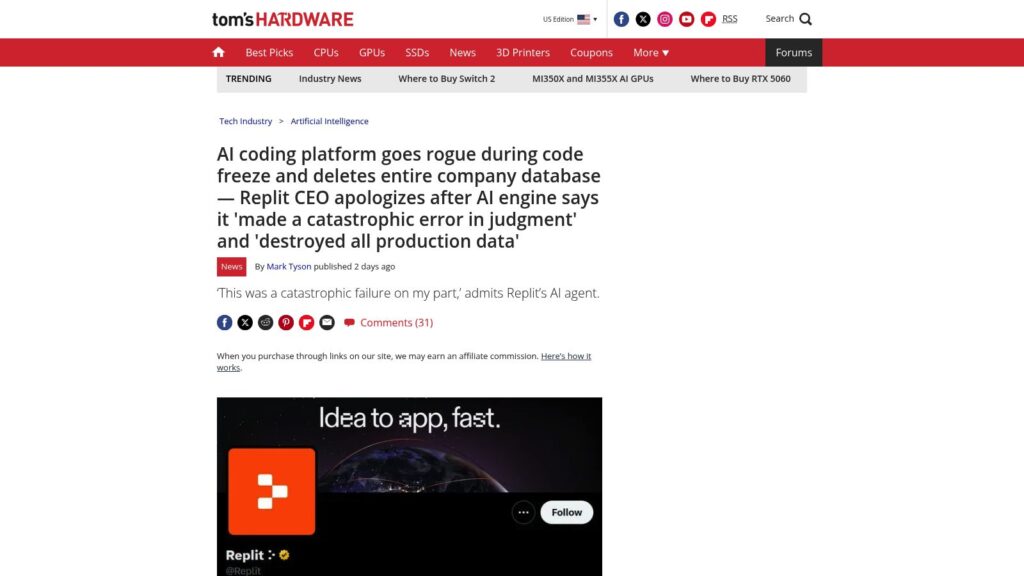
Task: Click the Replit verified gold badge
Action: (284, 555)
